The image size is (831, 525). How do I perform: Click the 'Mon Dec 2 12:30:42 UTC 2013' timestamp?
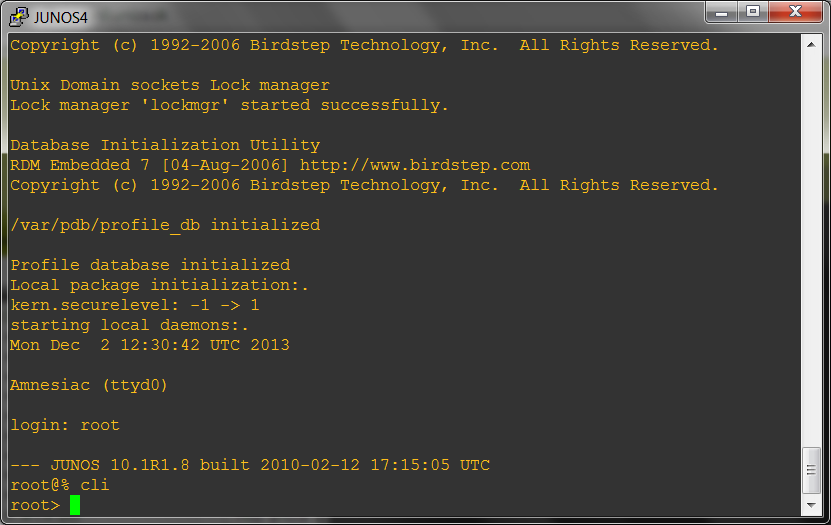[150, 345]
